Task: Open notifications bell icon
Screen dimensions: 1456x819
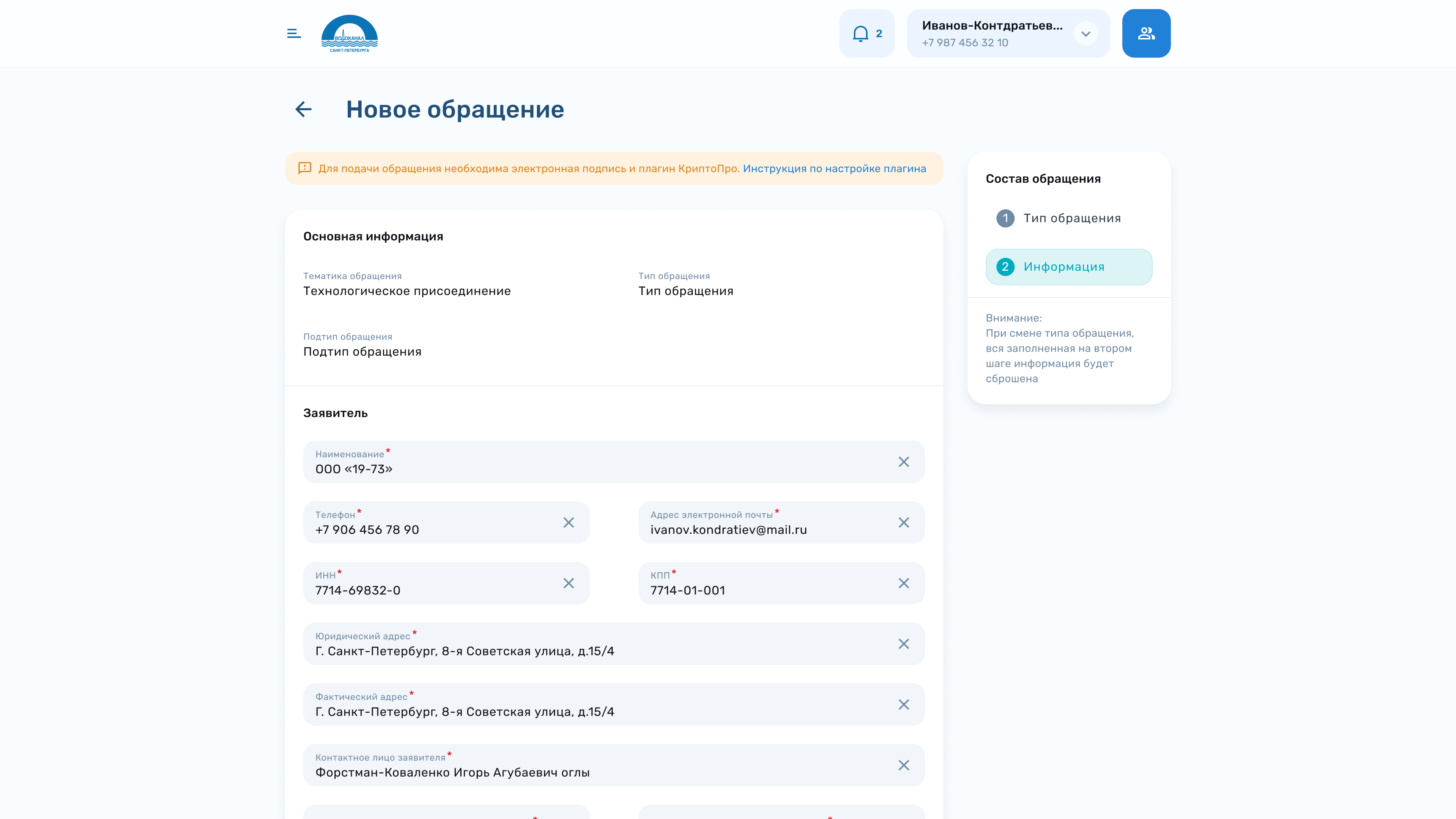Action: 861,33
